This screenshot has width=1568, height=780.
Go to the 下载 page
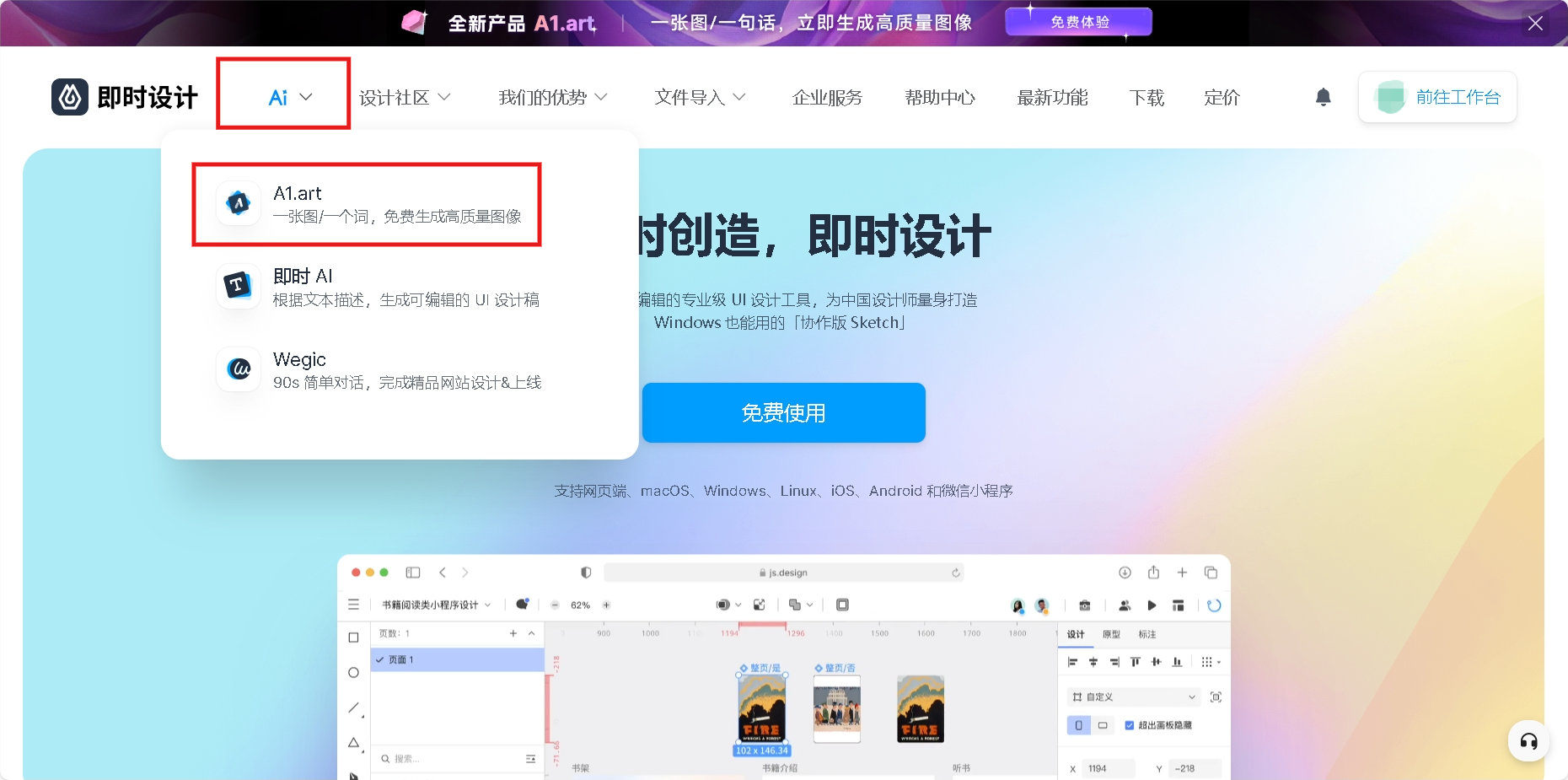1146,98
